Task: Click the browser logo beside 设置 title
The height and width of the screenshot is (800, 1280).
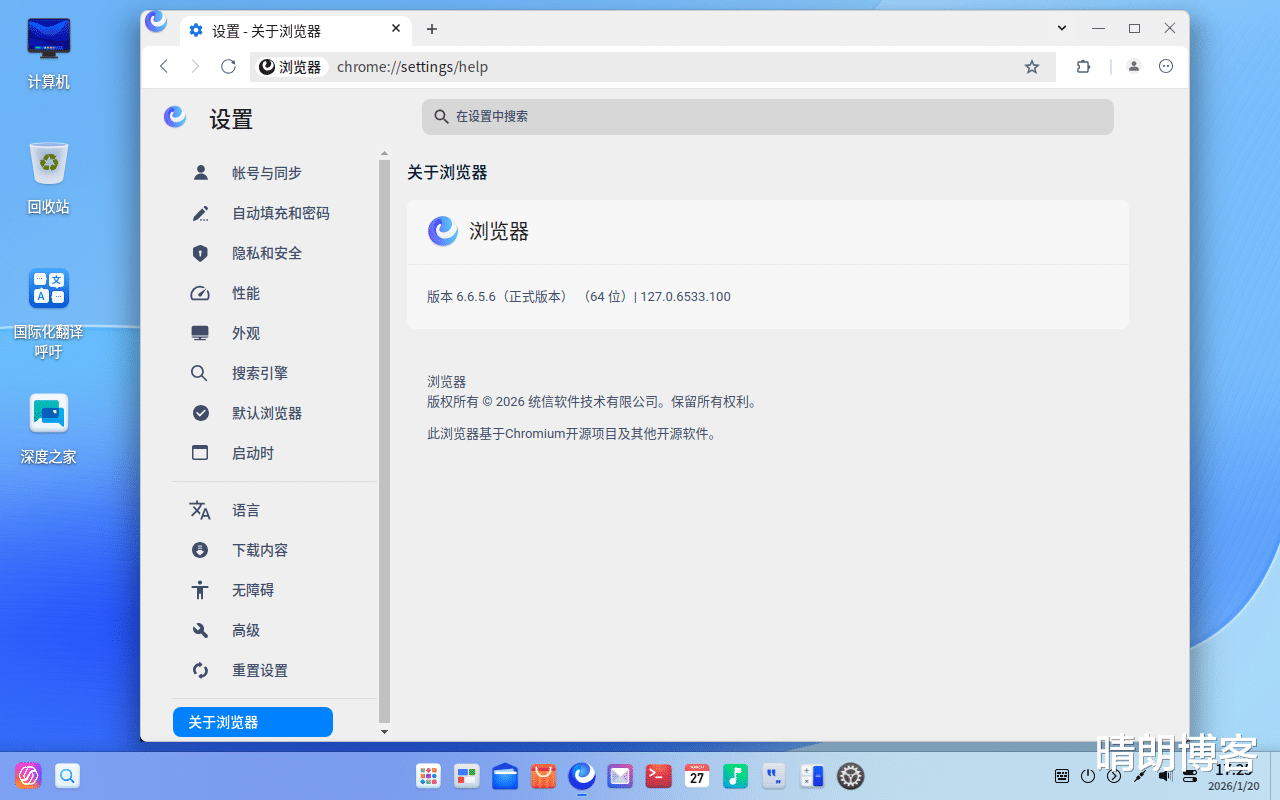Action: 175,117
